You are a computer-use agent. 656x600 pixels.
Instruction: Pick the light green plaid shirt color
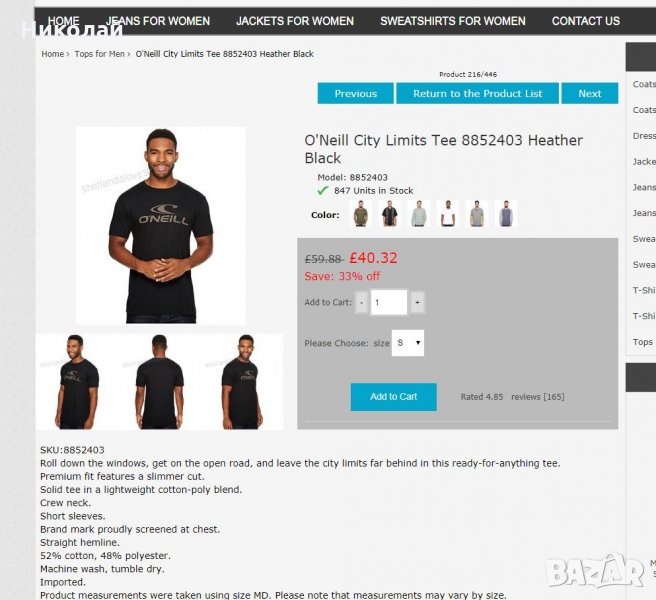[x=418, y=213]
